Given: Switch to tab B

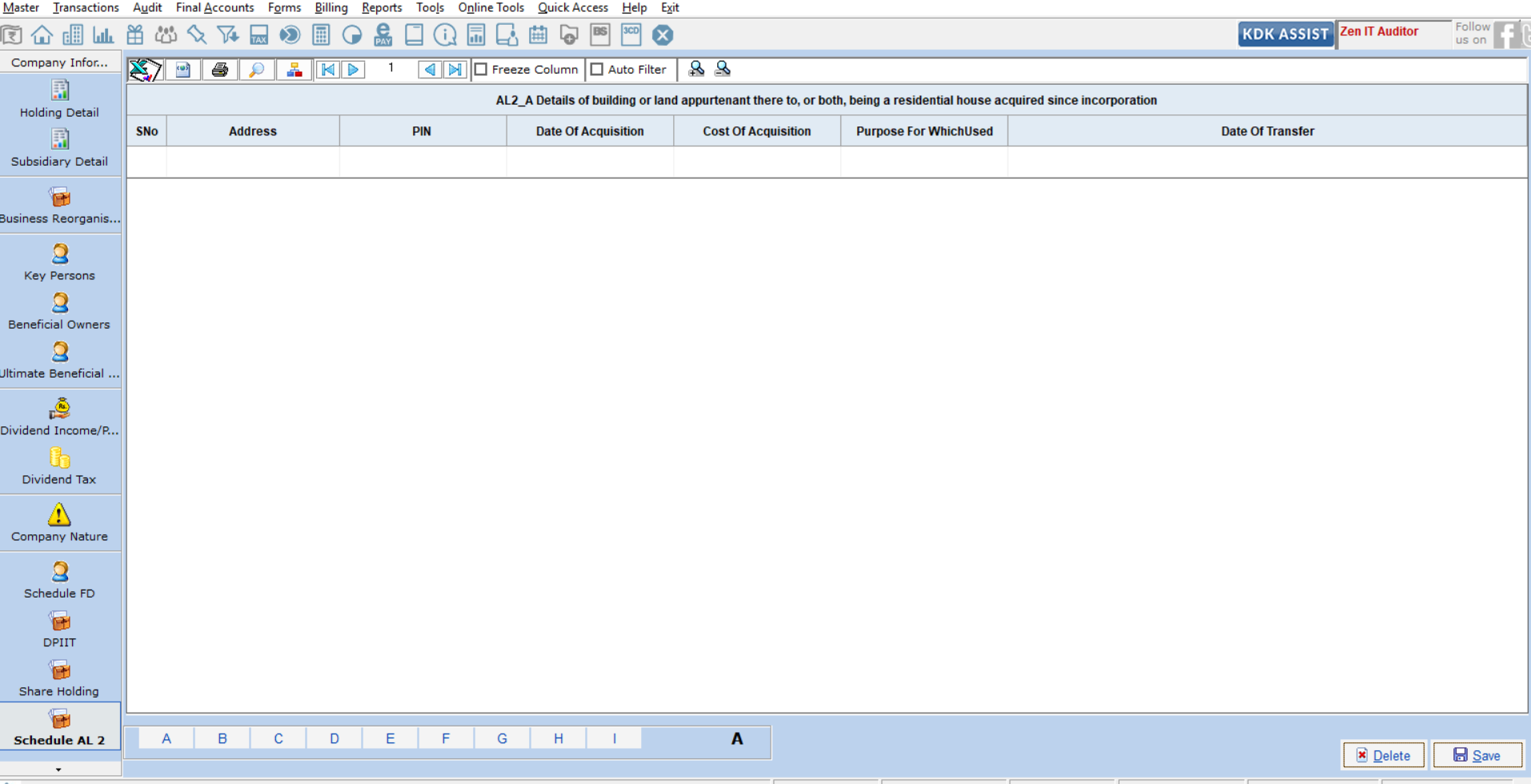Looking at the screenshot, I should [222, 738].
